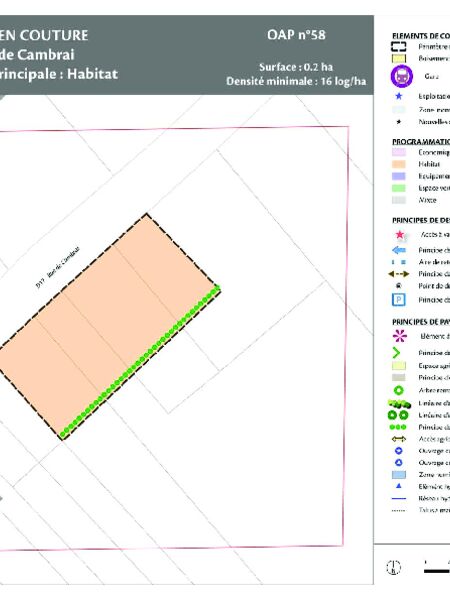Click the blue star exploitation symbol
This screenshot has width=450, height=600.
pyautogui.click(x=399, y=96)
